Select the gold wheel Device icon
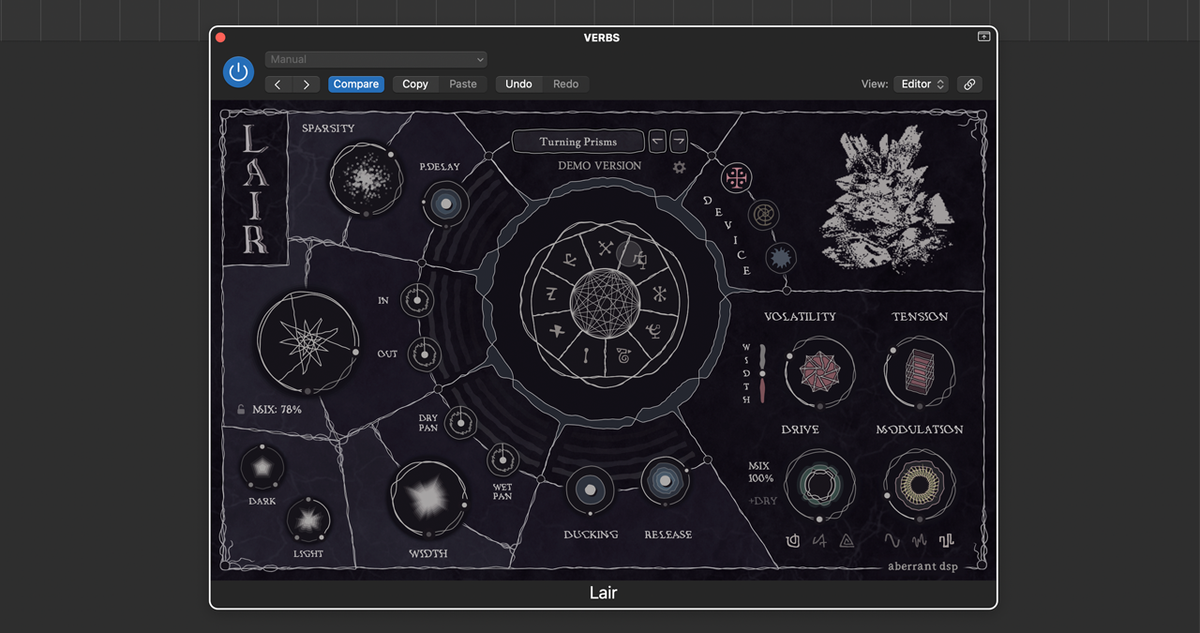1200x633 pixels. [764, 214]
